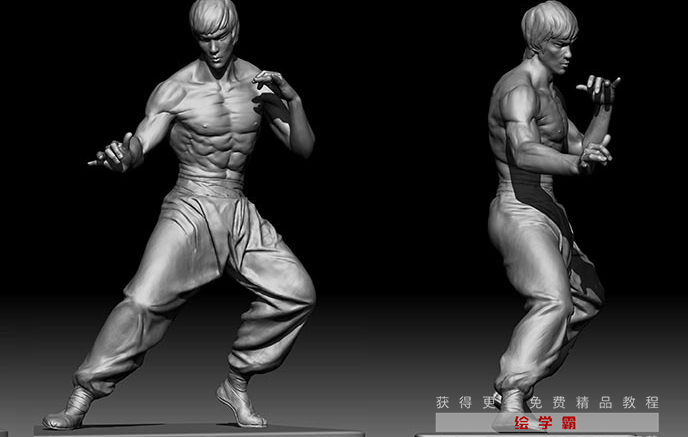Click the base platform under front statue
The image size is (688, 437).
pyautogui.click(x=200, y=430)
